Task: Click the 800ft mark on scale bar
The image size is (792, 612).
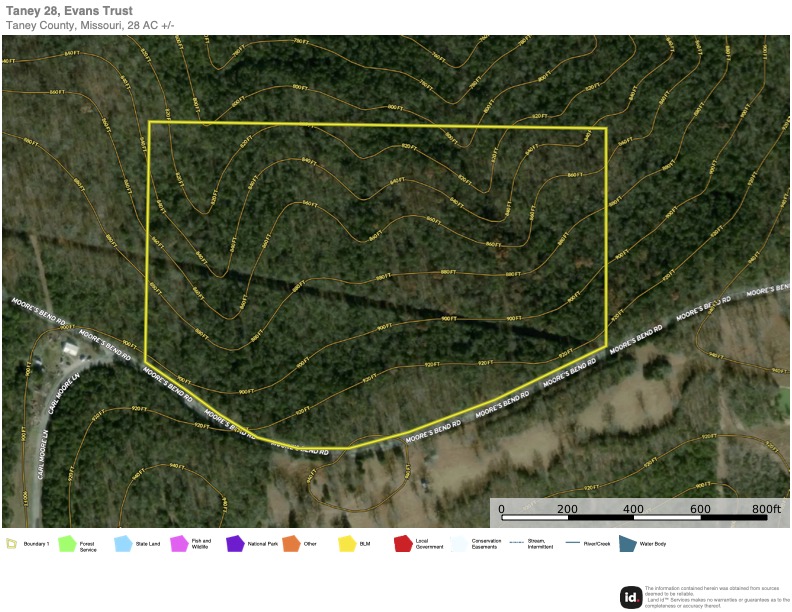Action: tap(765, 508)
